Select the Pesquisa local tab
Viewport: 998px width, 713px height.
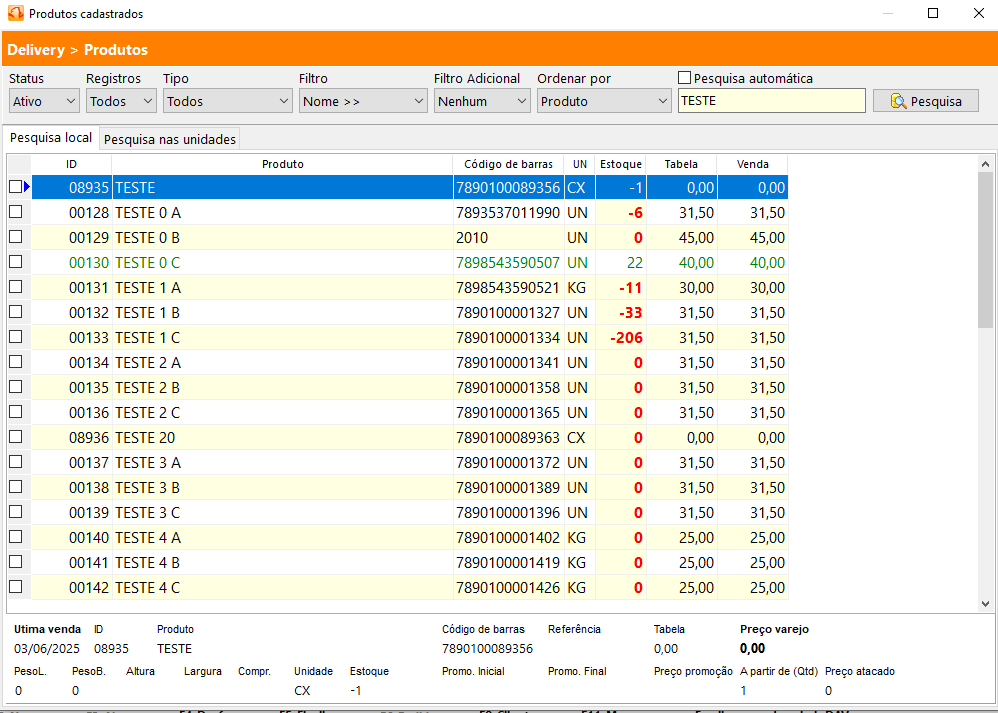point(50,138)
